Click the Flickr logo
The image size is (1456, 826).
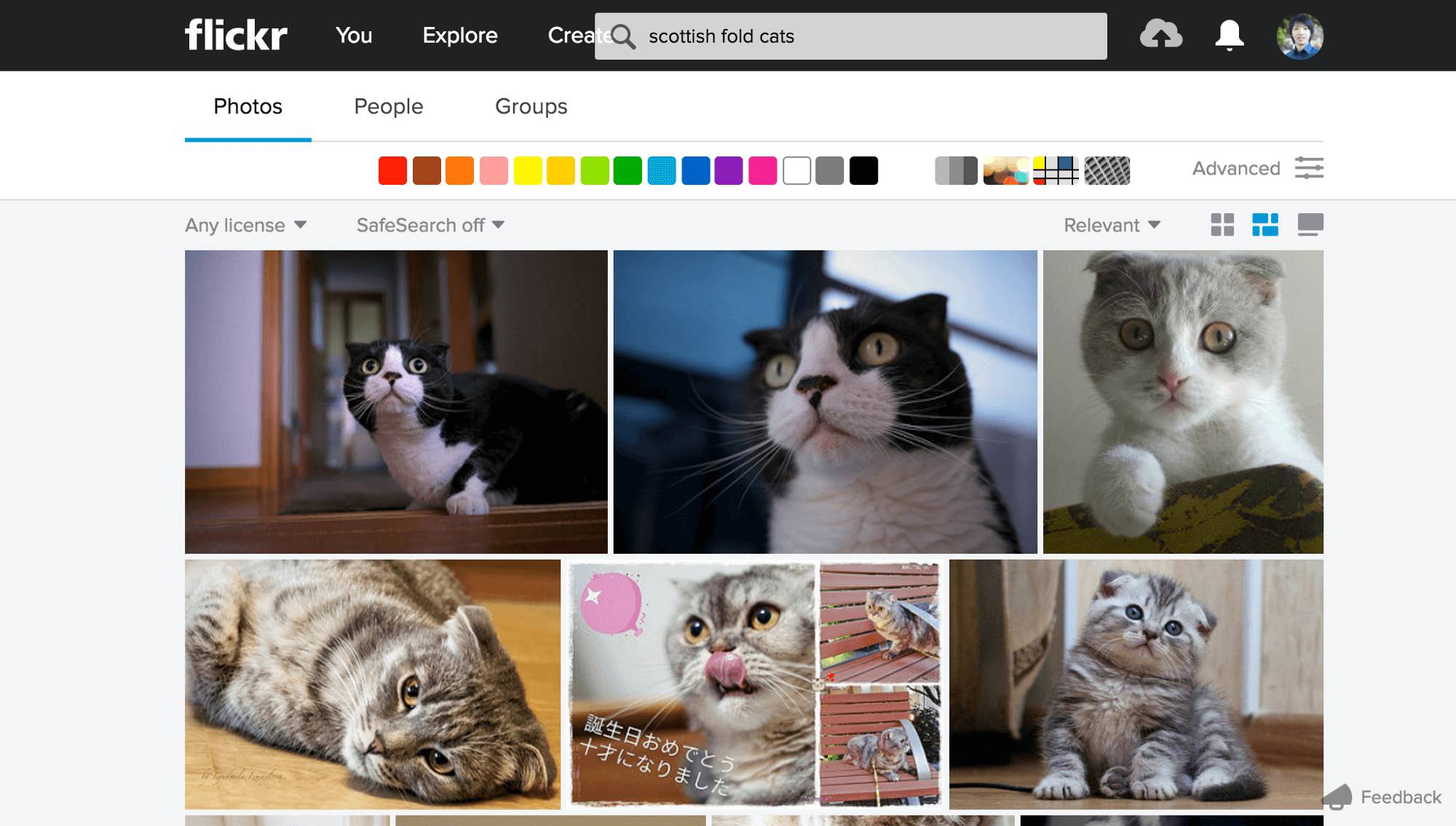coord(236,35)
